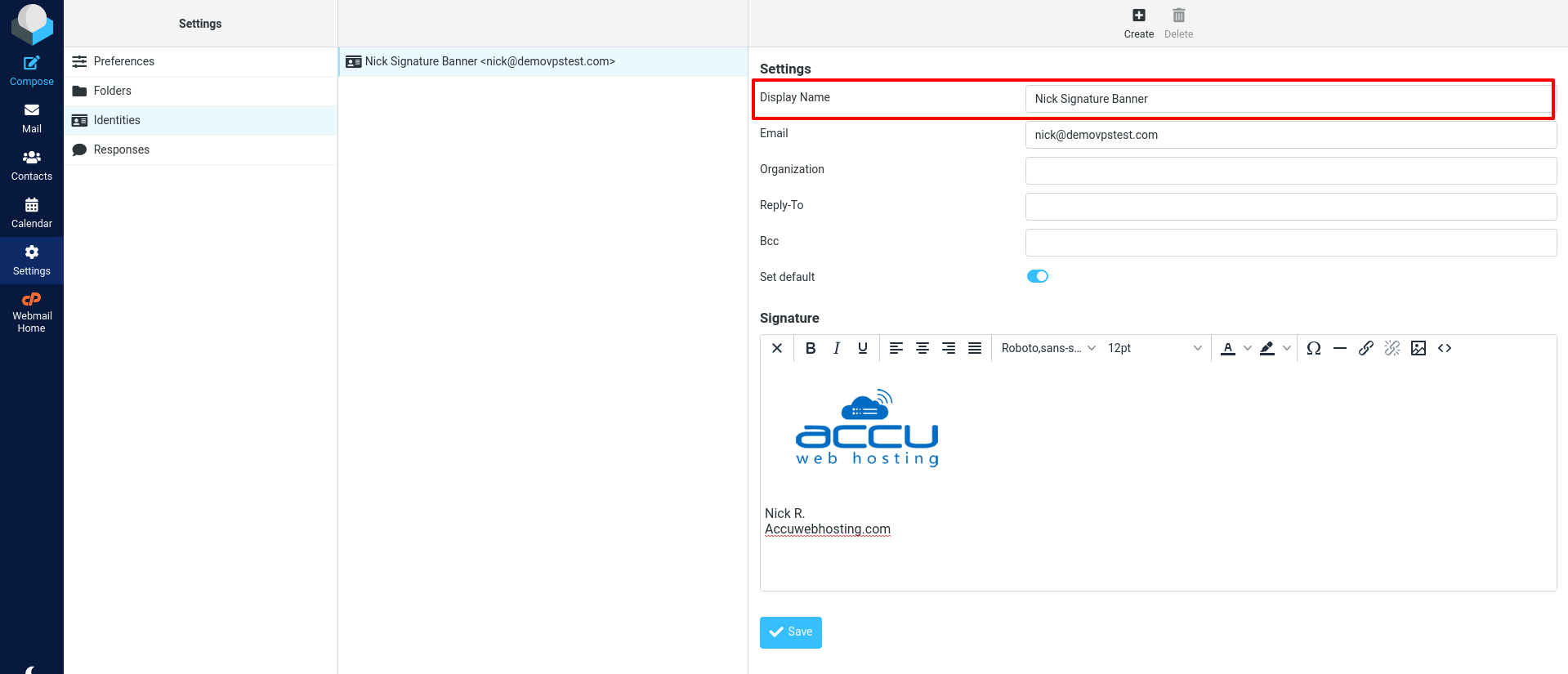Insert a link in the signature

(1366, 348)
